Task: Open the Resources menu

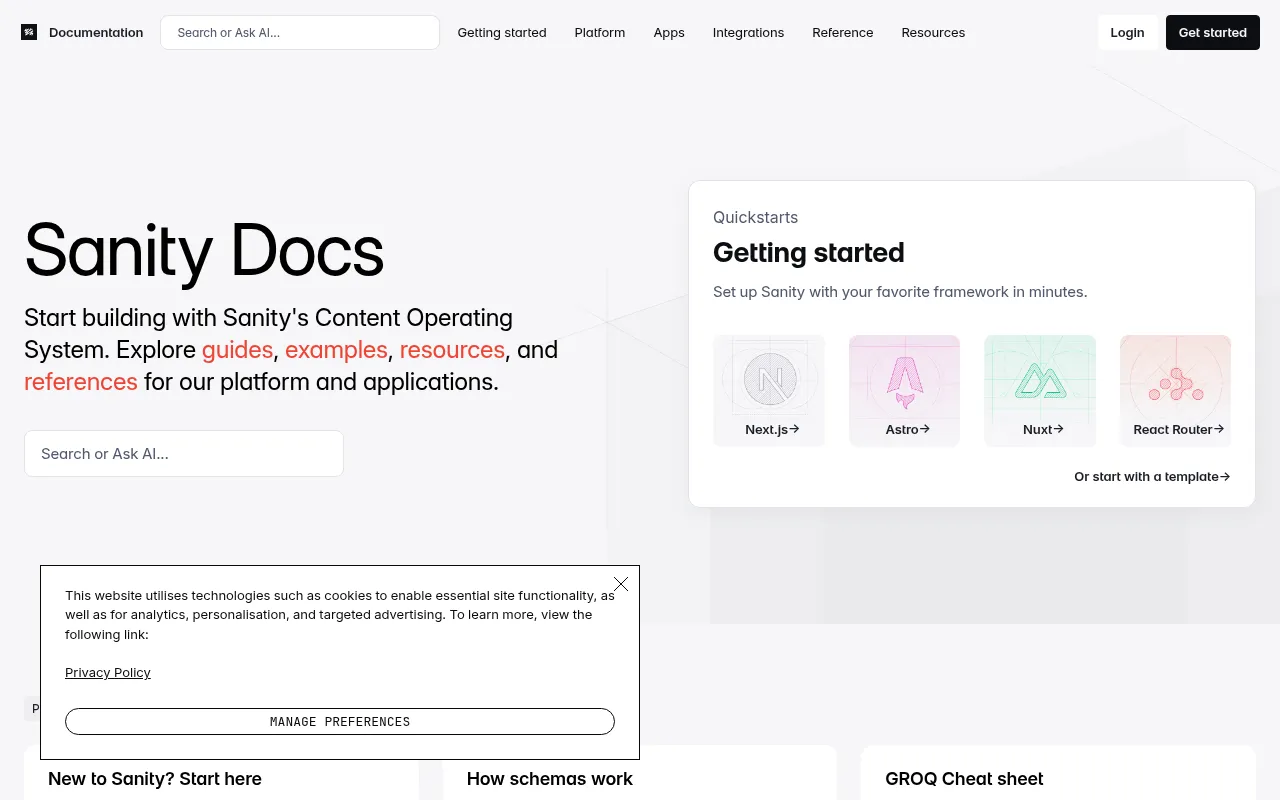Action: point(933,32)
